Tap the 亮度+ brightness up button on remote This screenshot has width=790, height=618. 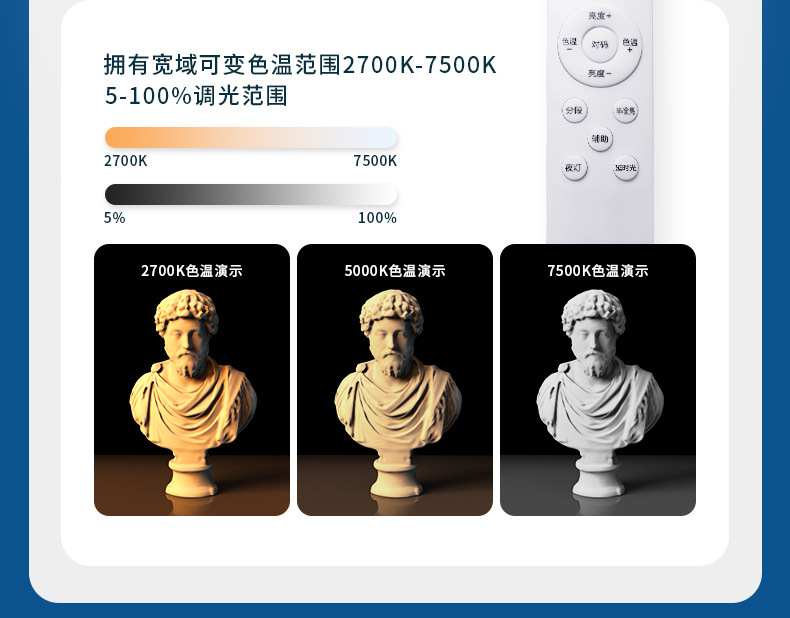pos(600,16)
